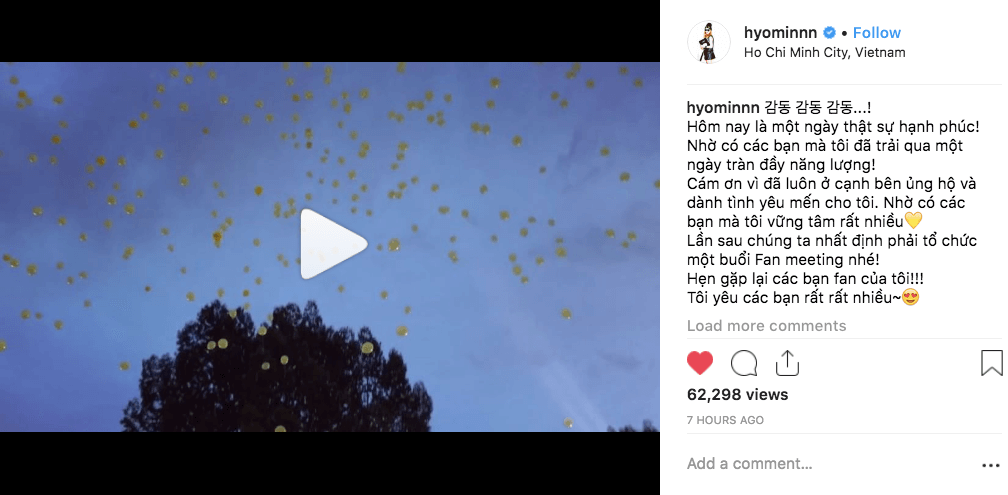Save post with bookmark icon
The height and width of the screenshot is (495, 1008).
coord(992,363)
